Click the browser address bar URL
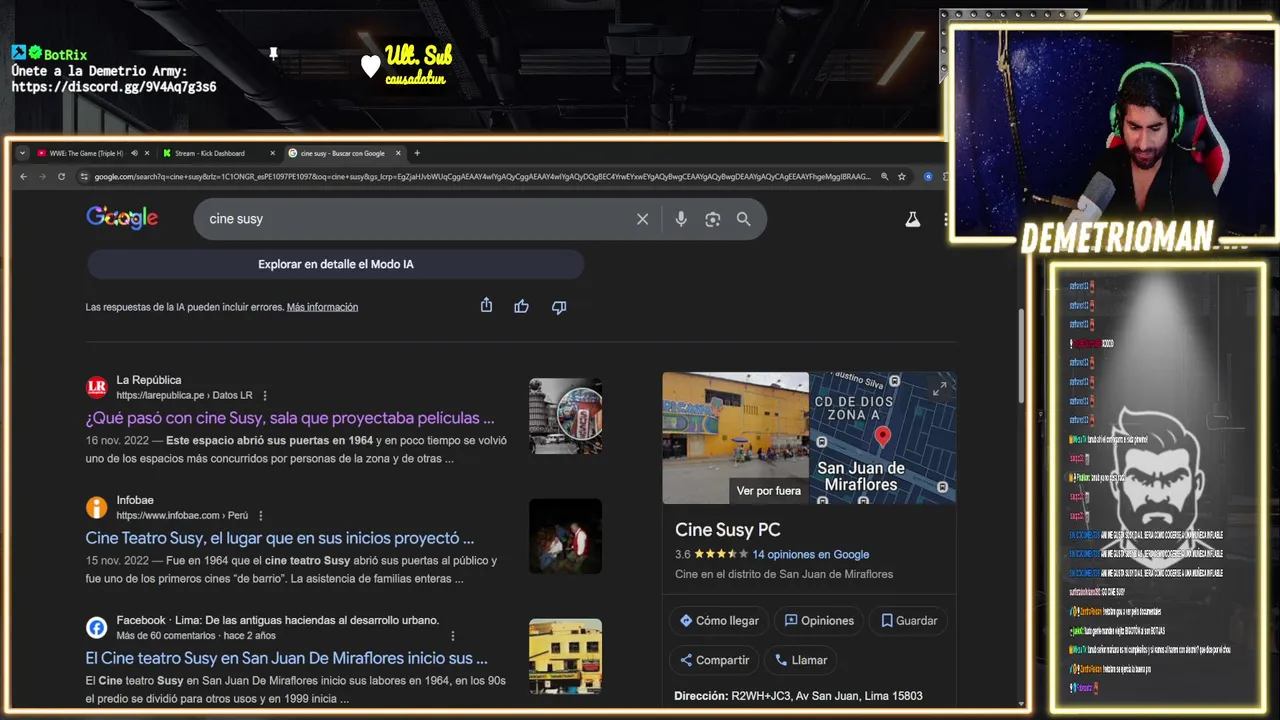Viewport: 1280px width, 720px height. click(x=482, y=177)
